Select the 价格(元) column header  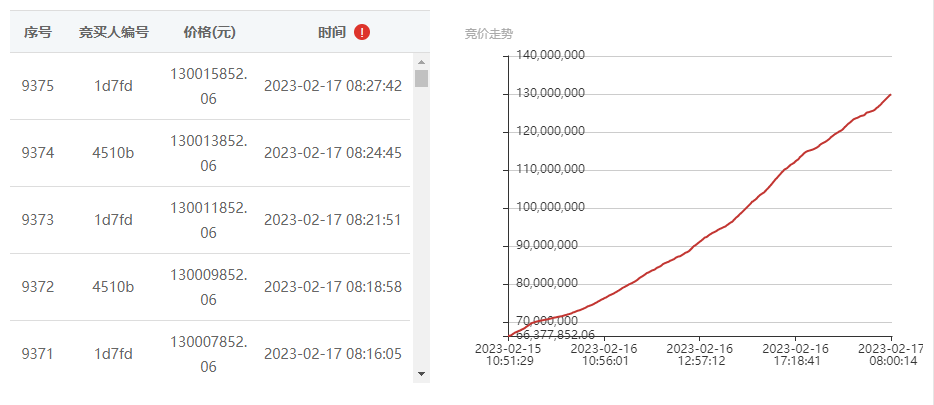tap(209, 32)
